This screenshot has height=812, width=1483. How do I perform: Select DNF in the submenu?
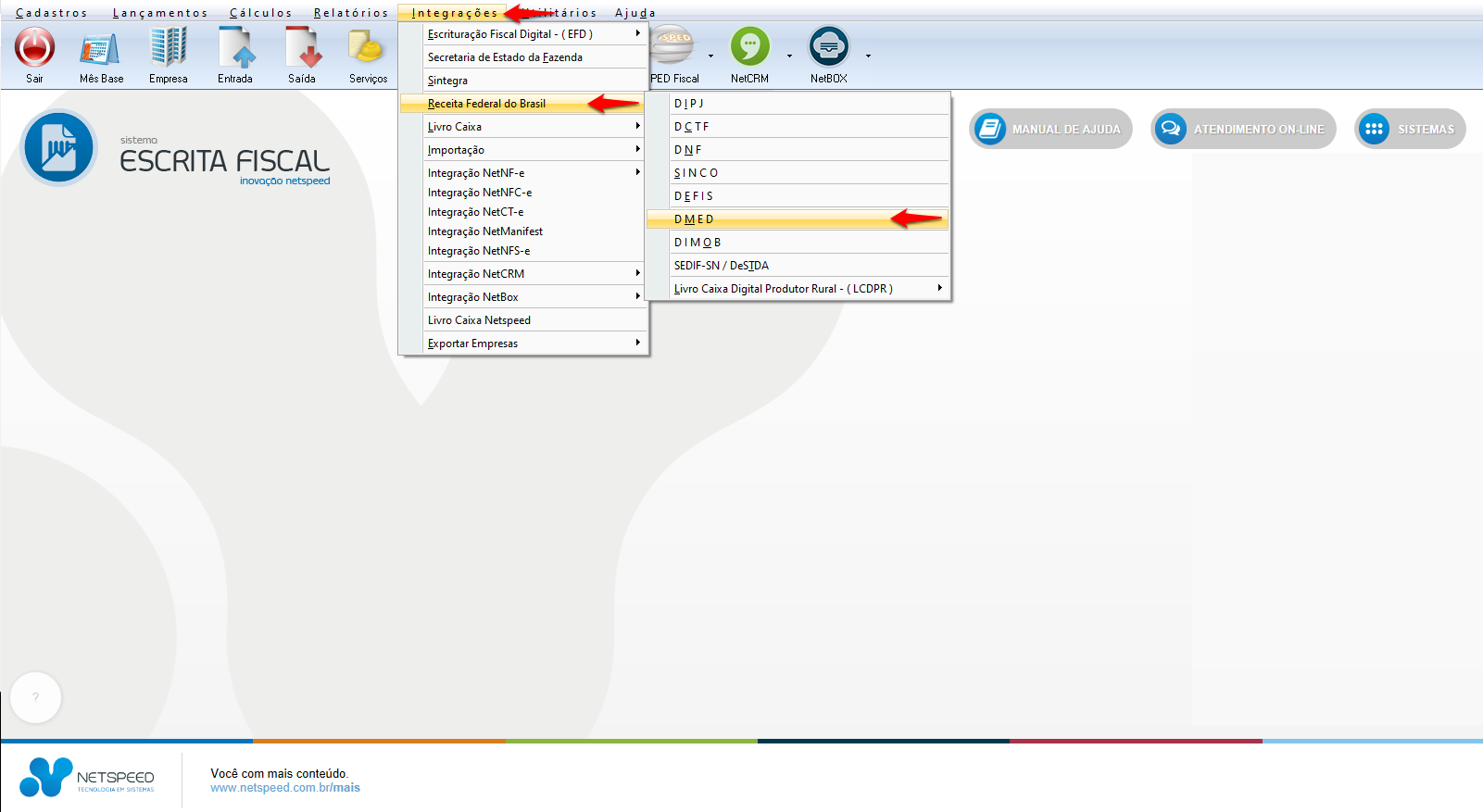point(798,150)
